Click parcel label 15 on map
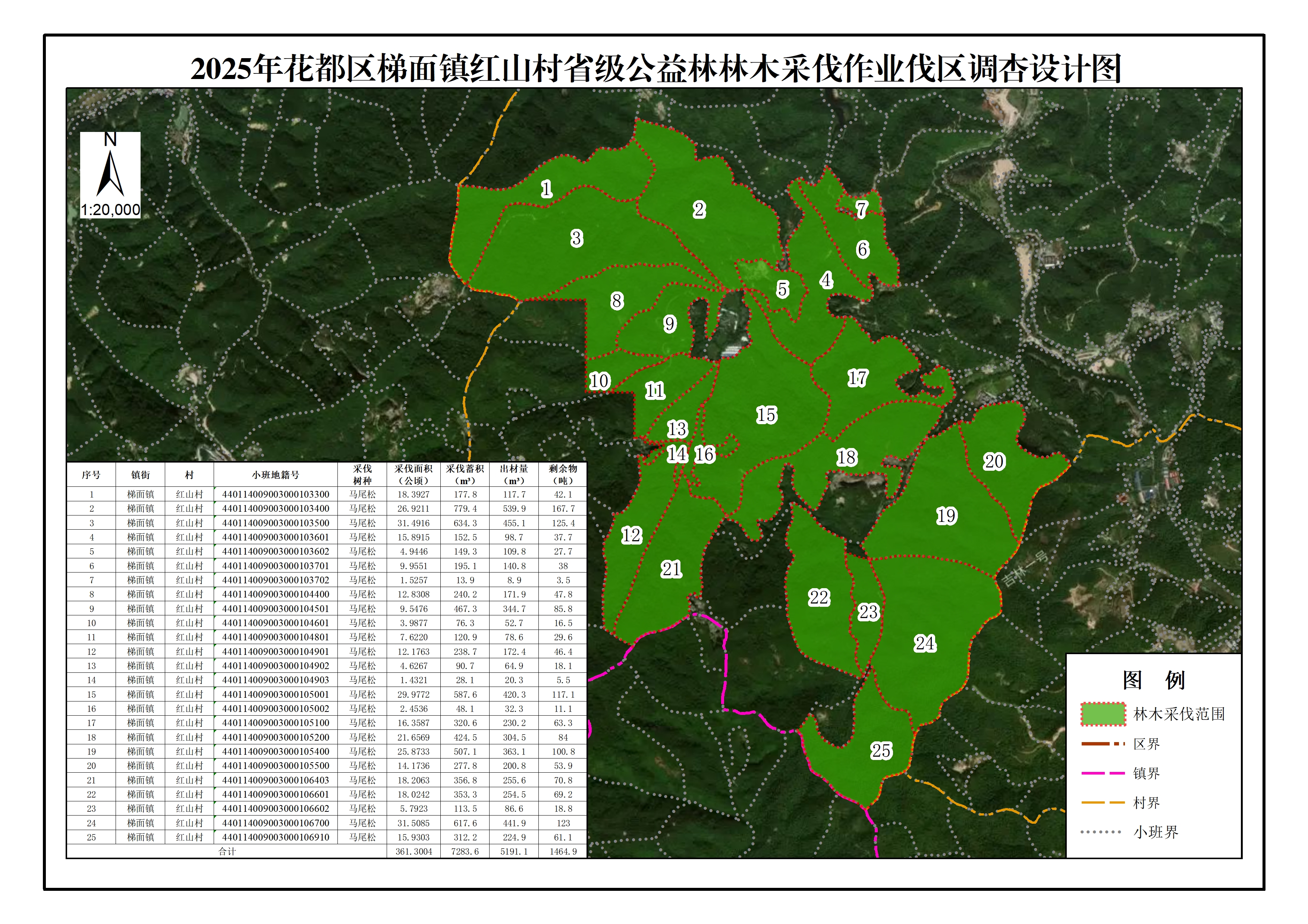The image size is (1308, 924). pos(766,415)
